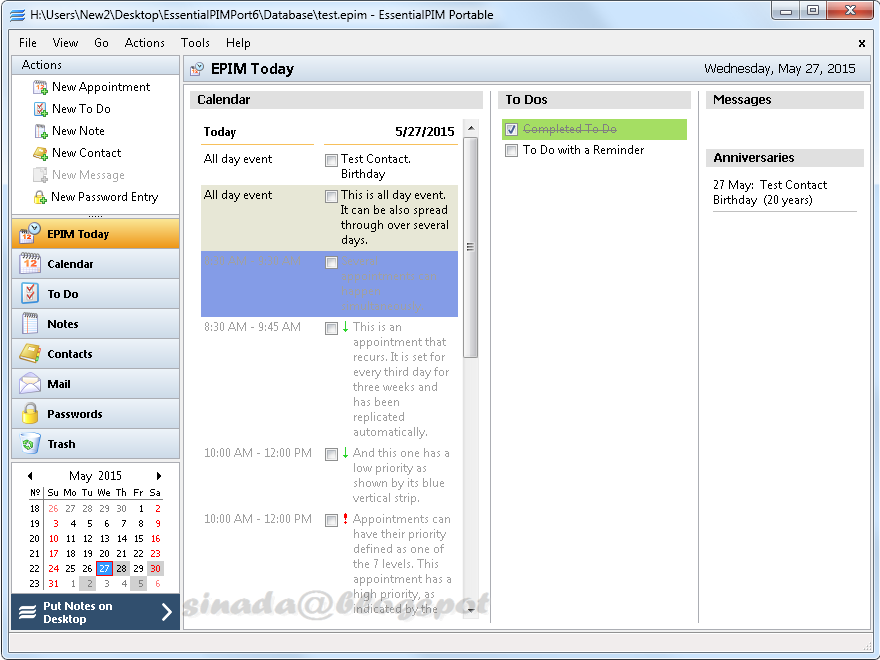Click the Messages section header
Screen dimensions: 880x660
[x=785, y=100]
